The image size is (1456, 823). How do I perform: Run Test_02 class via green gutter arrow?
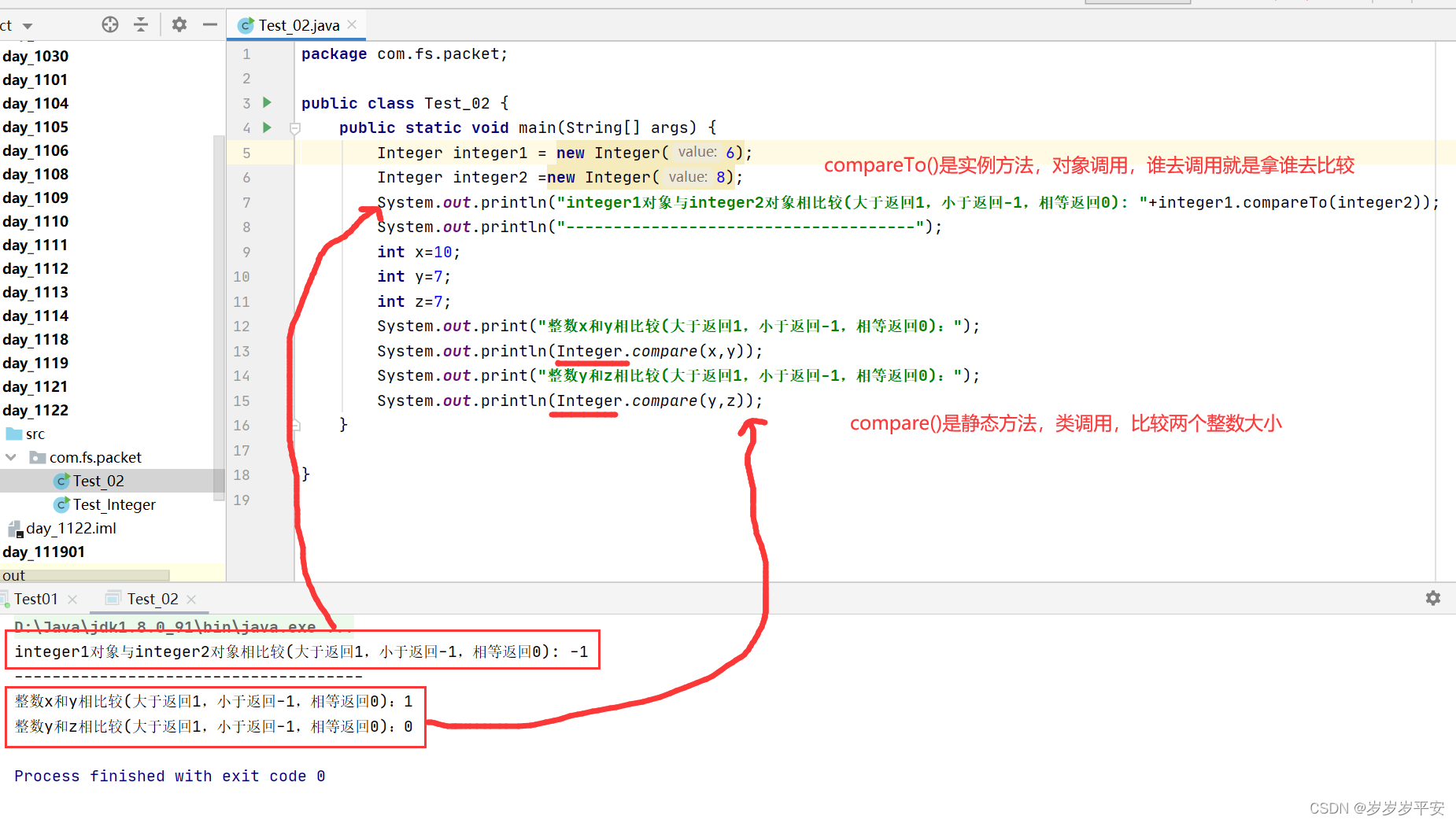[x=266, y=102]
